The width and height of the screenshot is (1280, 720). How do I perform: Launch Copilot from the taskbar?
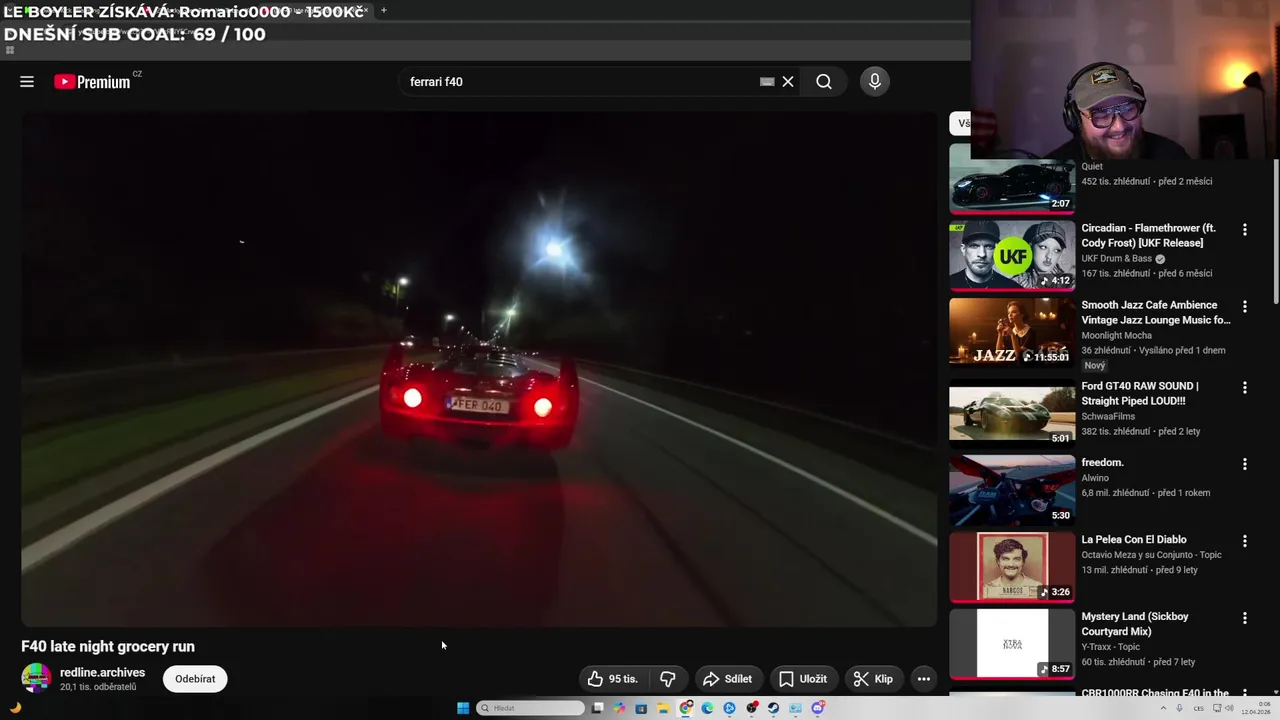[x=619, y=708]
